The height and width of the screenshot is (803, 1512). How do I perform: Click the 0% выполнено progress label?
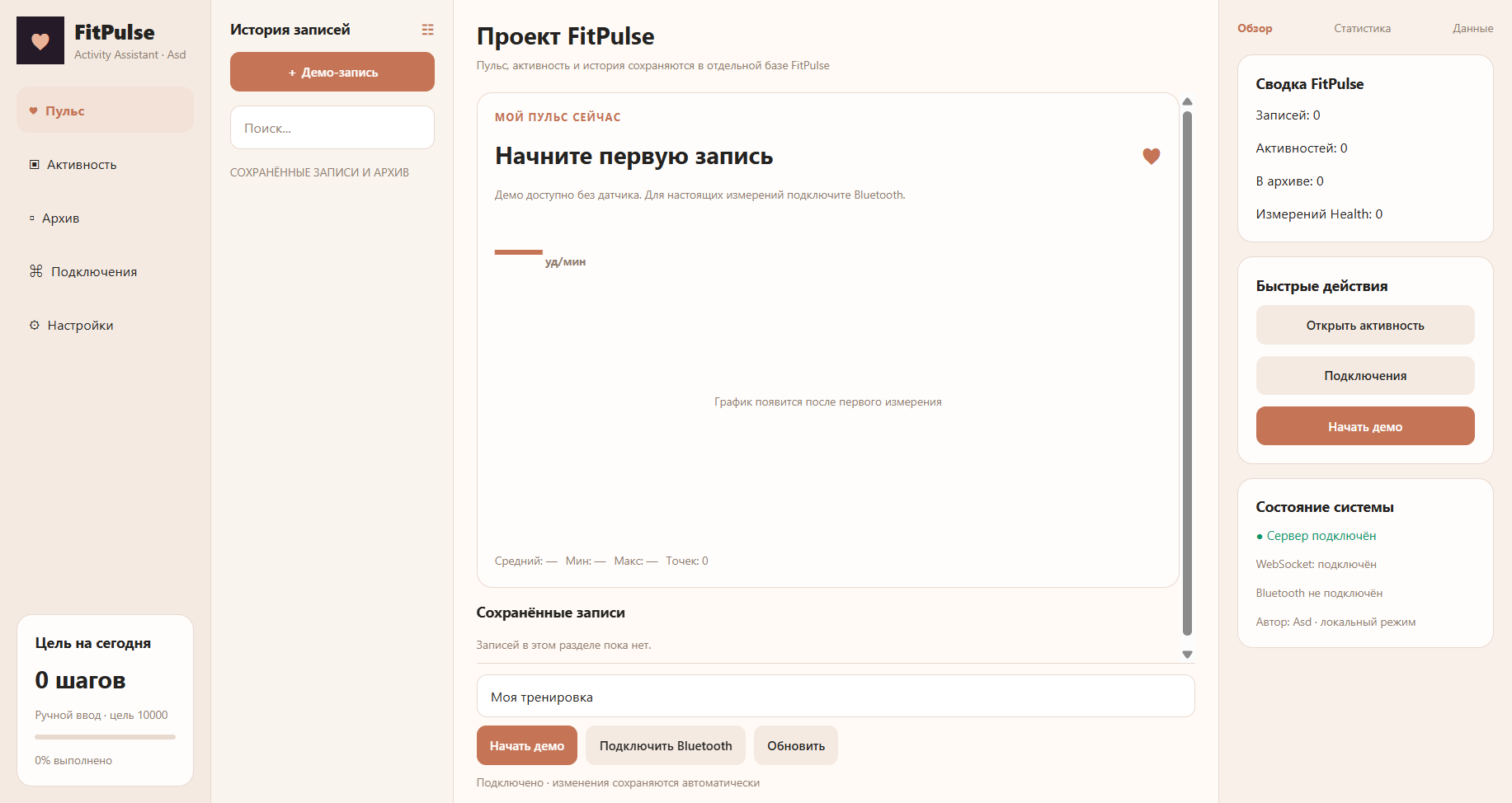click(73, 760)
